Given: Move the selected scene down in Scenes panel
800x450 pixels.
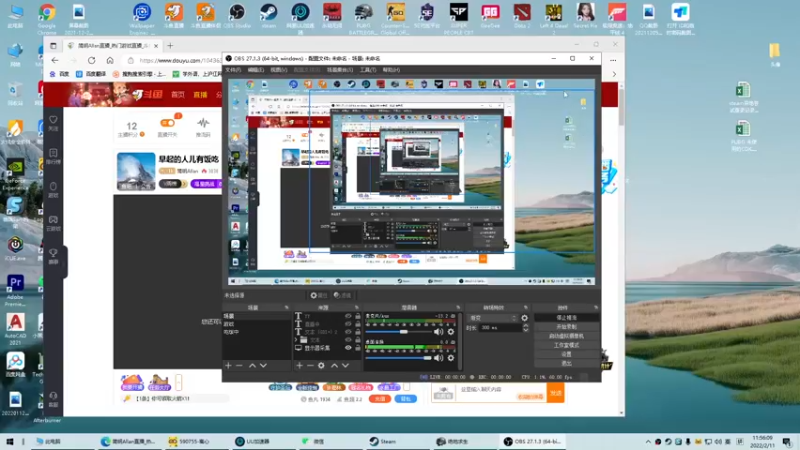Looking at the screenshot, I should 263,365.
